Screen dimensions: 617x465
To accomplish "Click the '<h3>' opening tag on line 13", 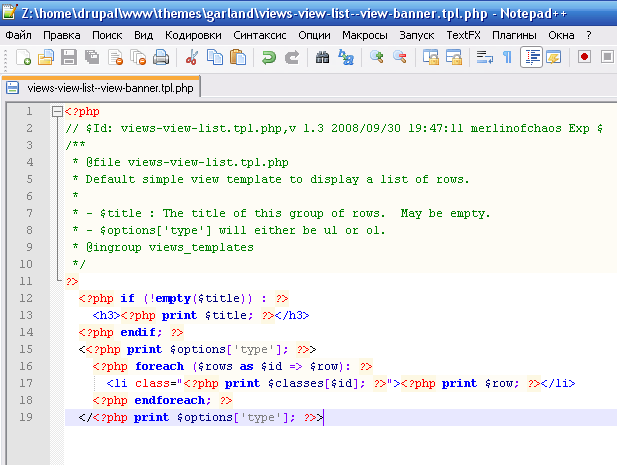I will click(x=106, y=316).
